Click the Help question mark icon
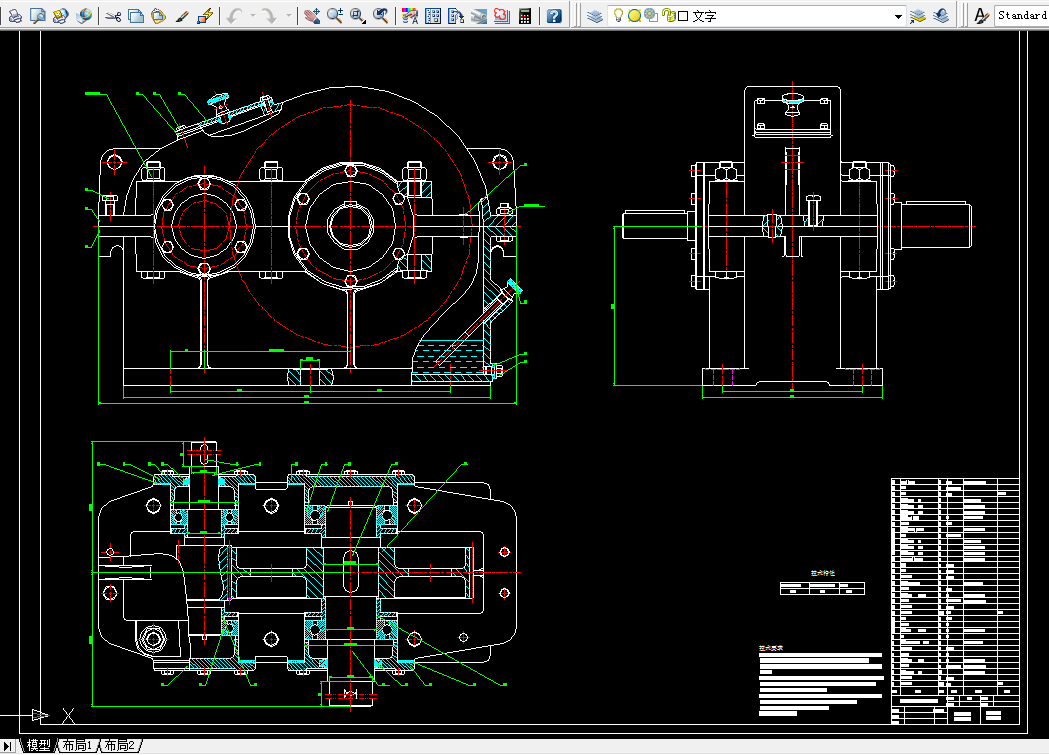 [554, 15]
